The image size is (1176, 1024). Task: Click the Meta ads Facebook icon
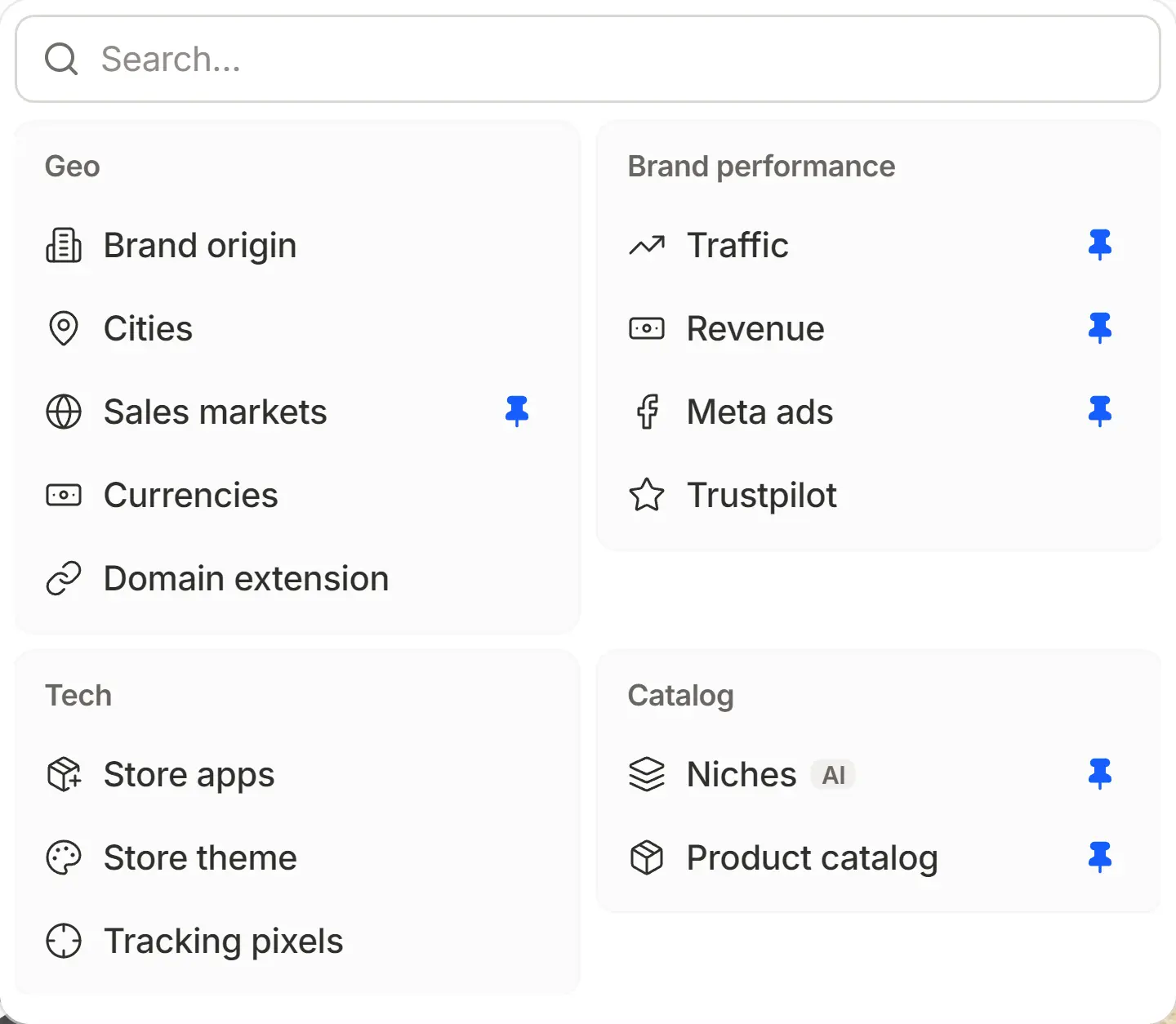coord(648,412)
